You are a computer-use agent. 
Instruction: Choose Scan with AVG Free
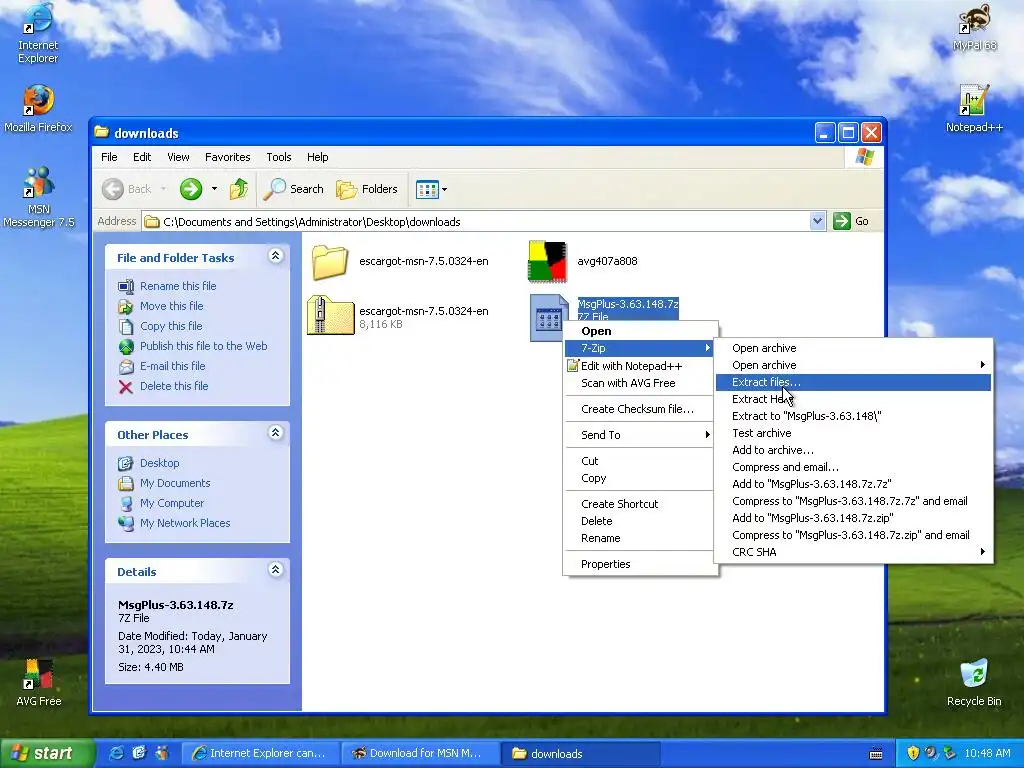(640, 383)
